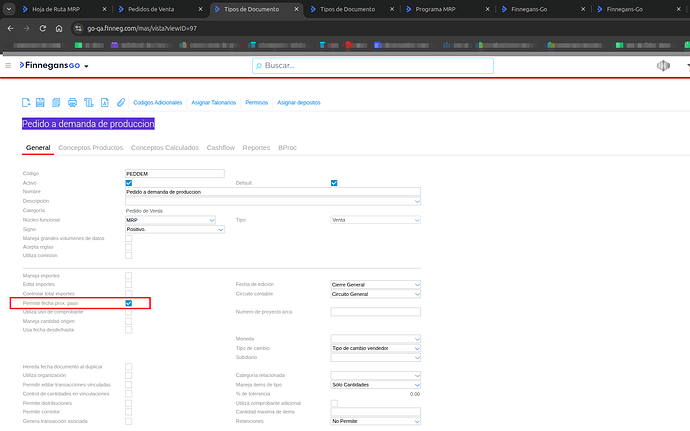
Task: Click the save (floppy disk) toolbar icon
Action: [x=40, y=103]
